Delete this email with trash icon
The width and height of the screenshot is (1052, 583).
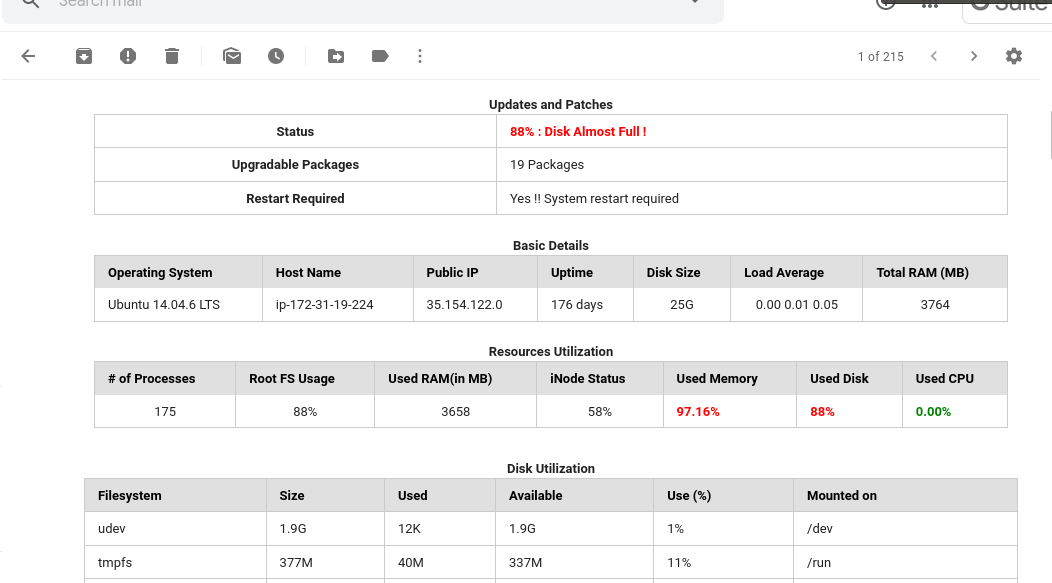coord(172,56)
